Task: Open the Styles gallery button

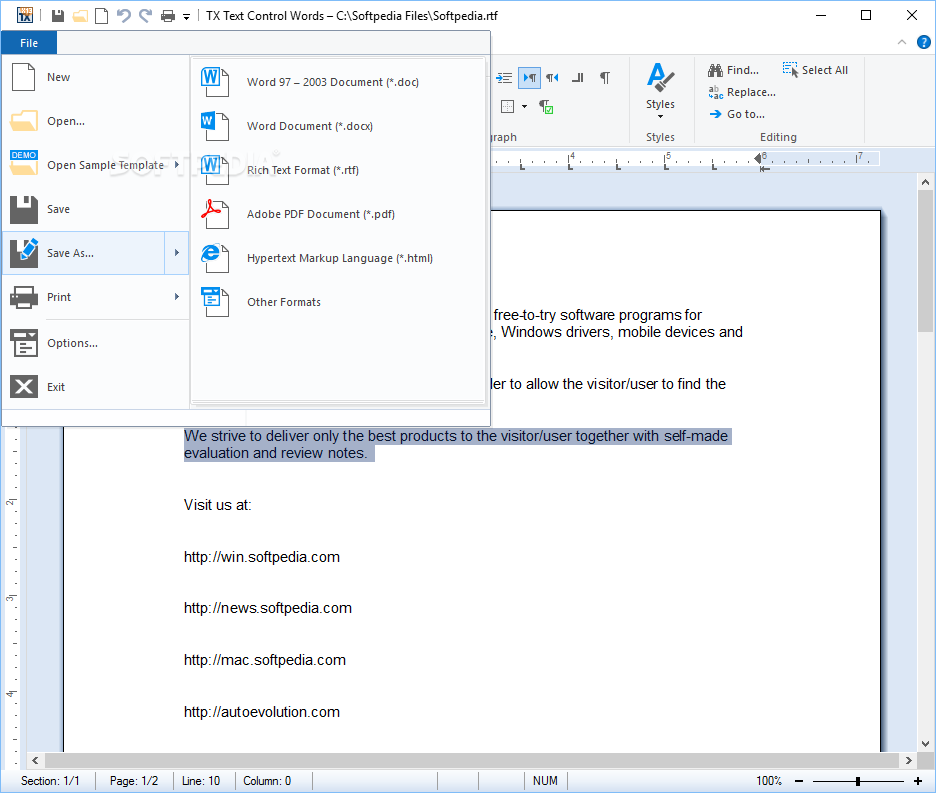Action: [660, 90]
